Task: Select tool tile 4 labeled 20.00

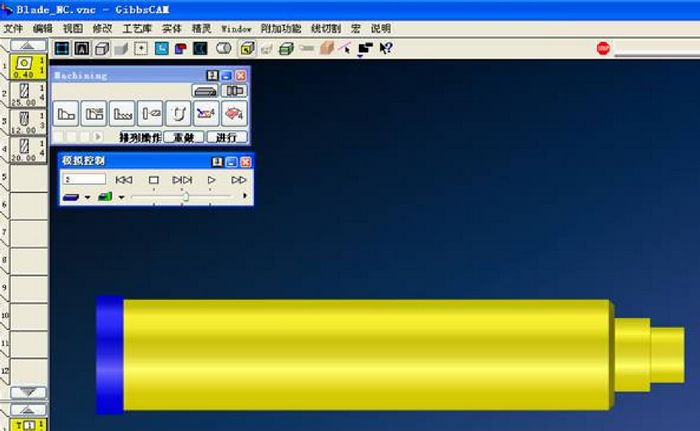Action: (28, 150)
